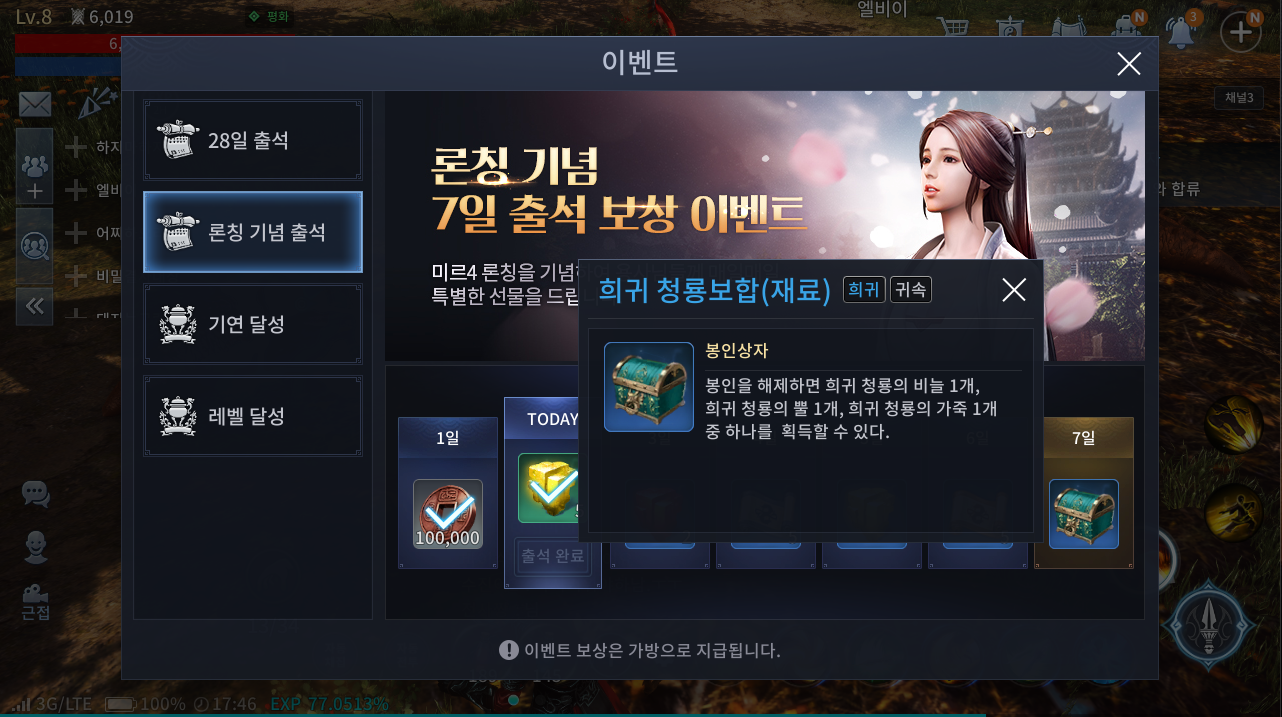Click the 1일 copper coin reward
This screenshot has width=1282, height=717.
(x=448, y=514)
